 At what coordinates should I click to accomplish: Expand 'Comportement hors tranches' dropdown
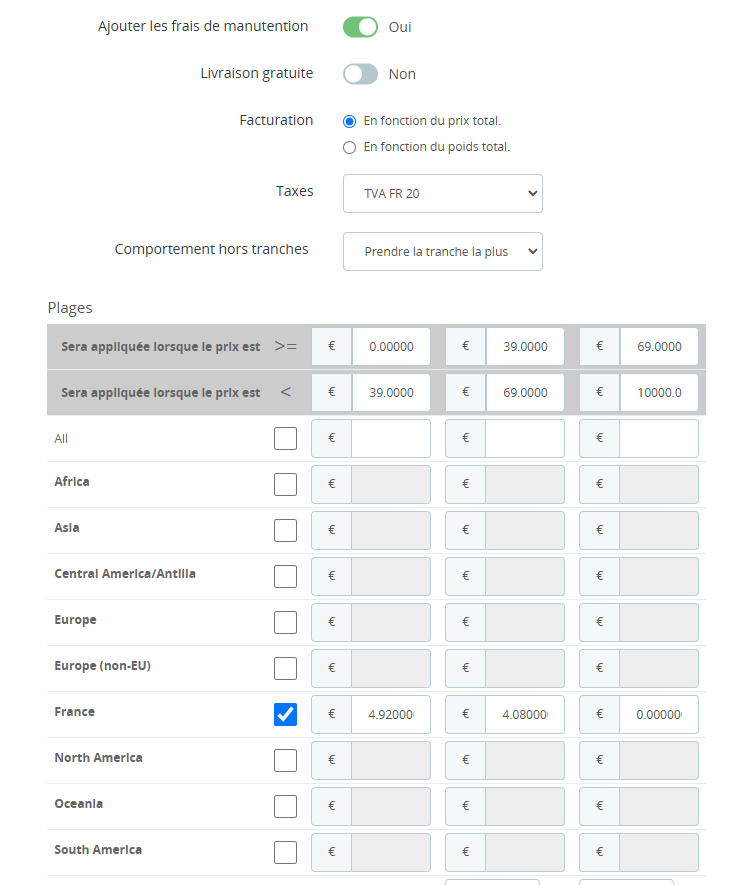click(x=442, y=252)
